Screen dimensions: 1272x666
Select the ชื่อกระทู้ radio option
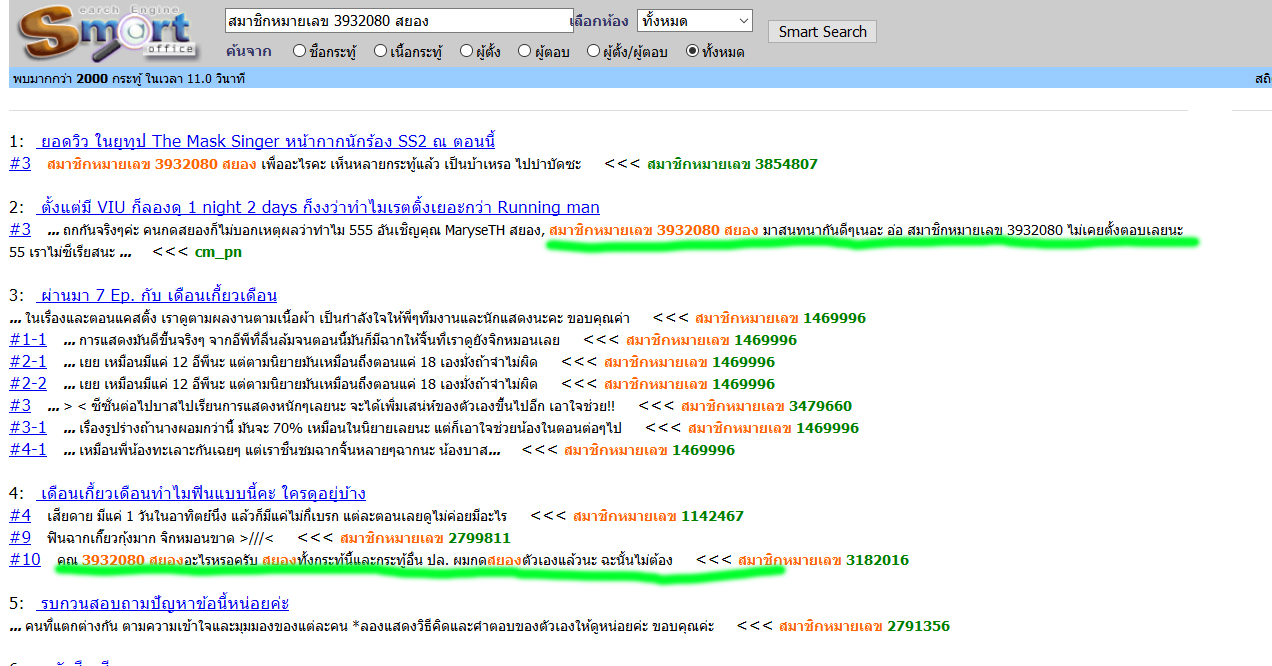point(299,51)
